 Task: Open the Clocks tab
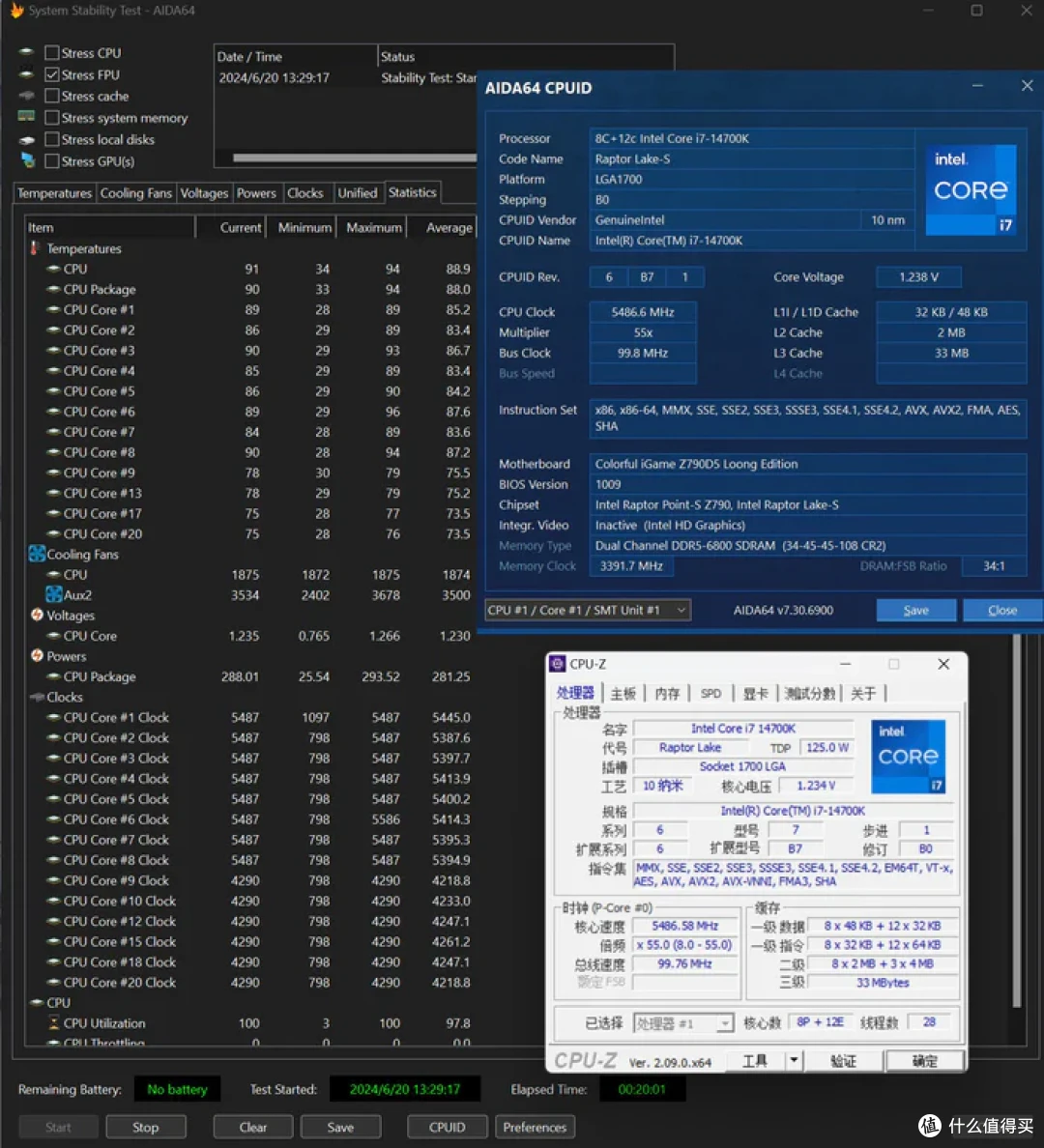(x=304, y=193)
